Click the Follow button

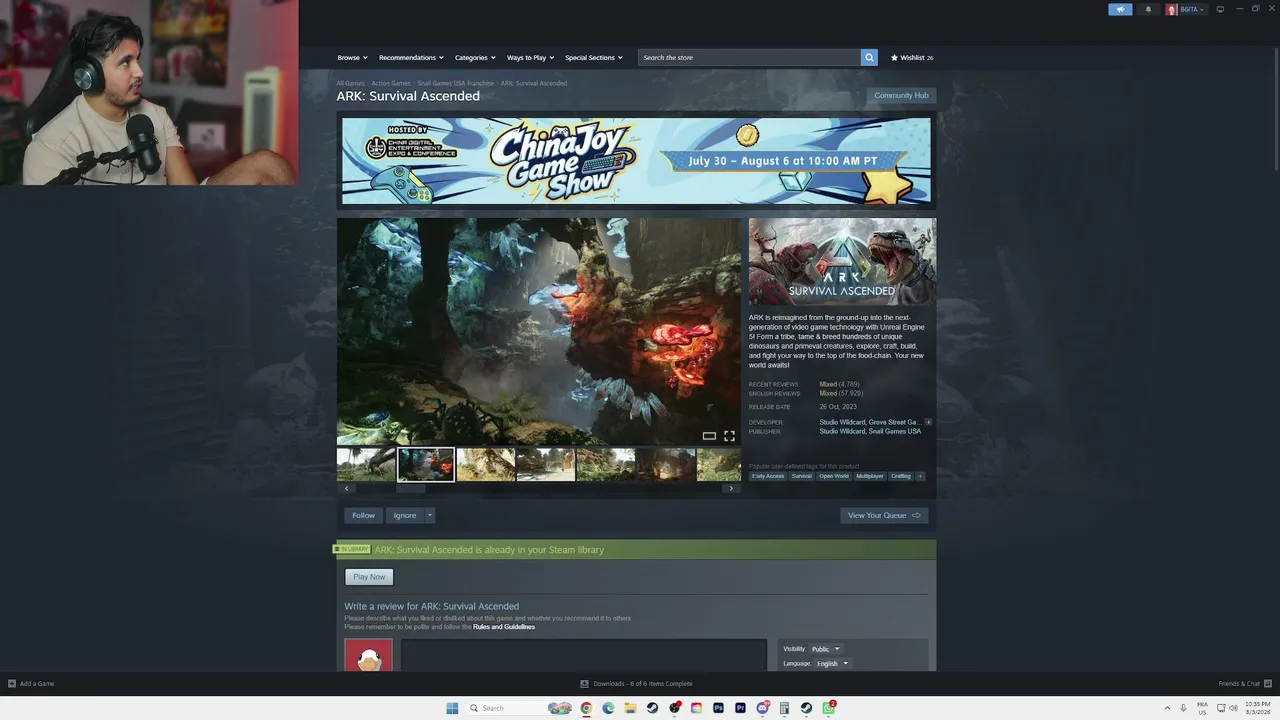(363, 516)
